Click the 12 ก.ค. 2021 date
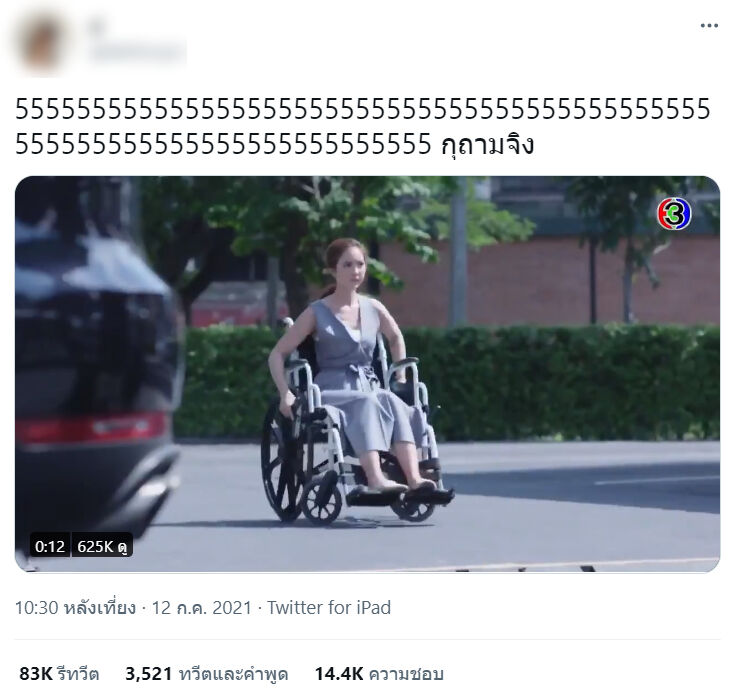Viewport: 735px width, 700px height. point(202,608)
